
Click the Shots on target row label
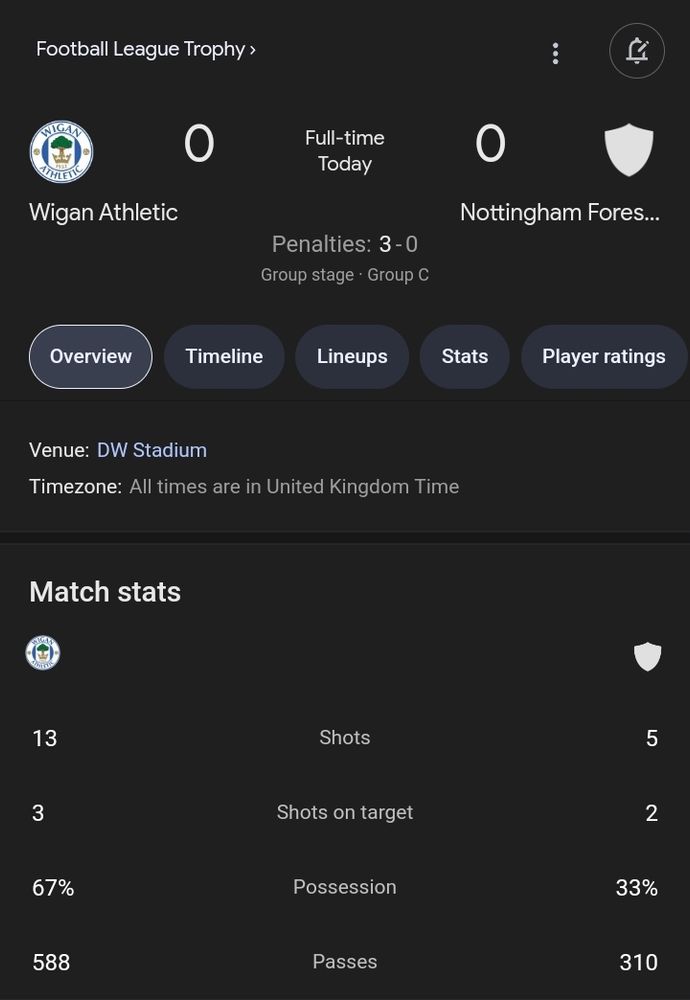[345, 812]
